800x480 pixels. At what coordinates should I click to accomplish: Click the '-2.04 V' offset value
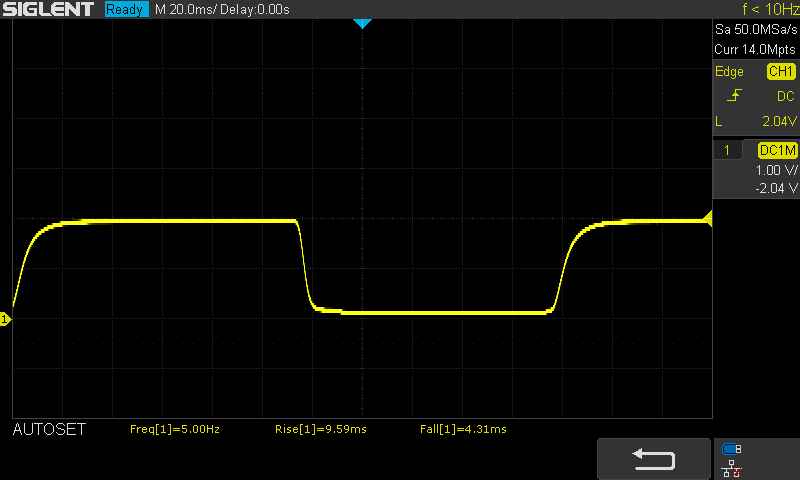coord(776,189)
